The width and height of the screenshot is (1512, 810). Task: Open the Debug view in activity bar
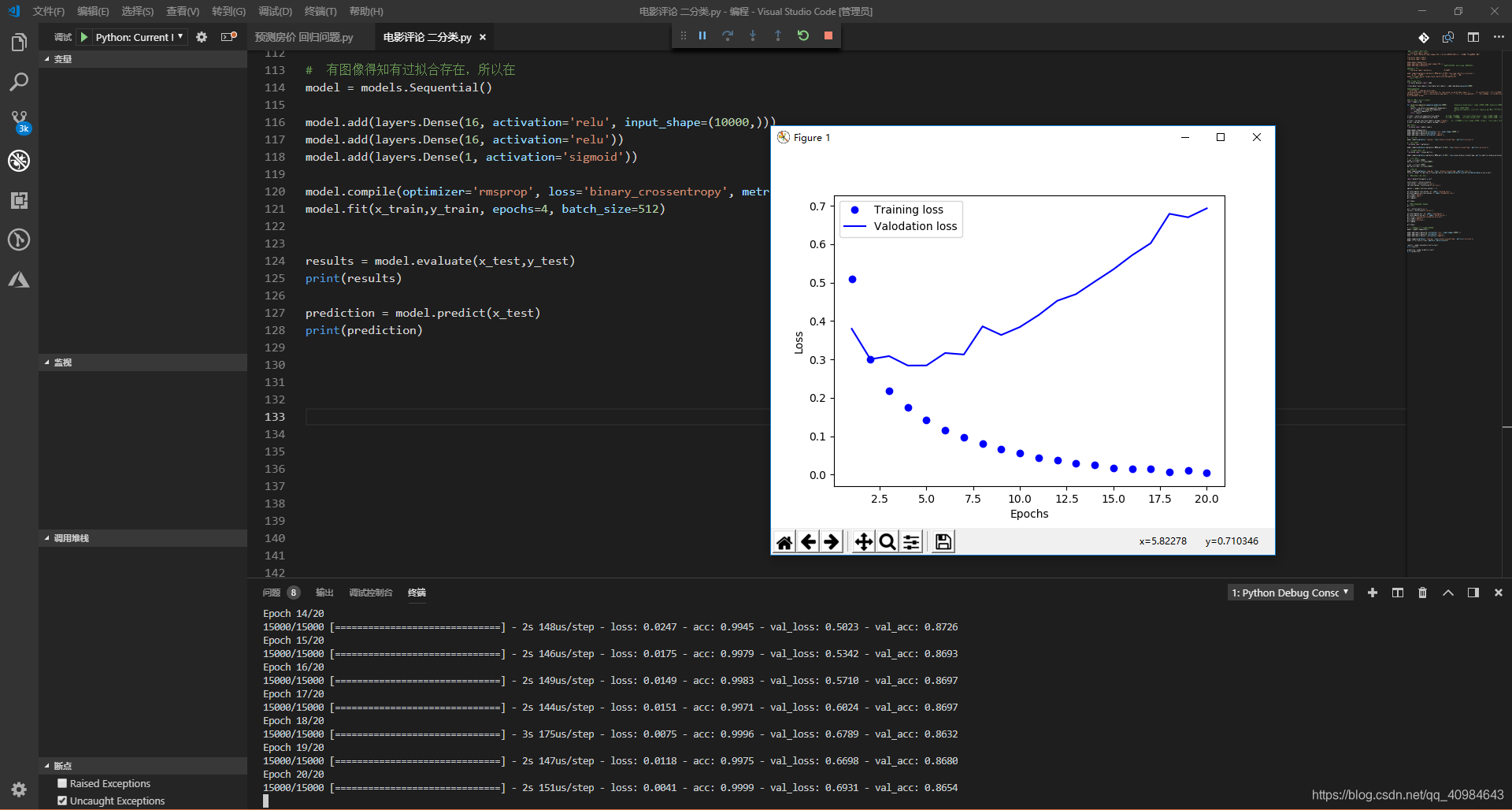click(19, 161)
